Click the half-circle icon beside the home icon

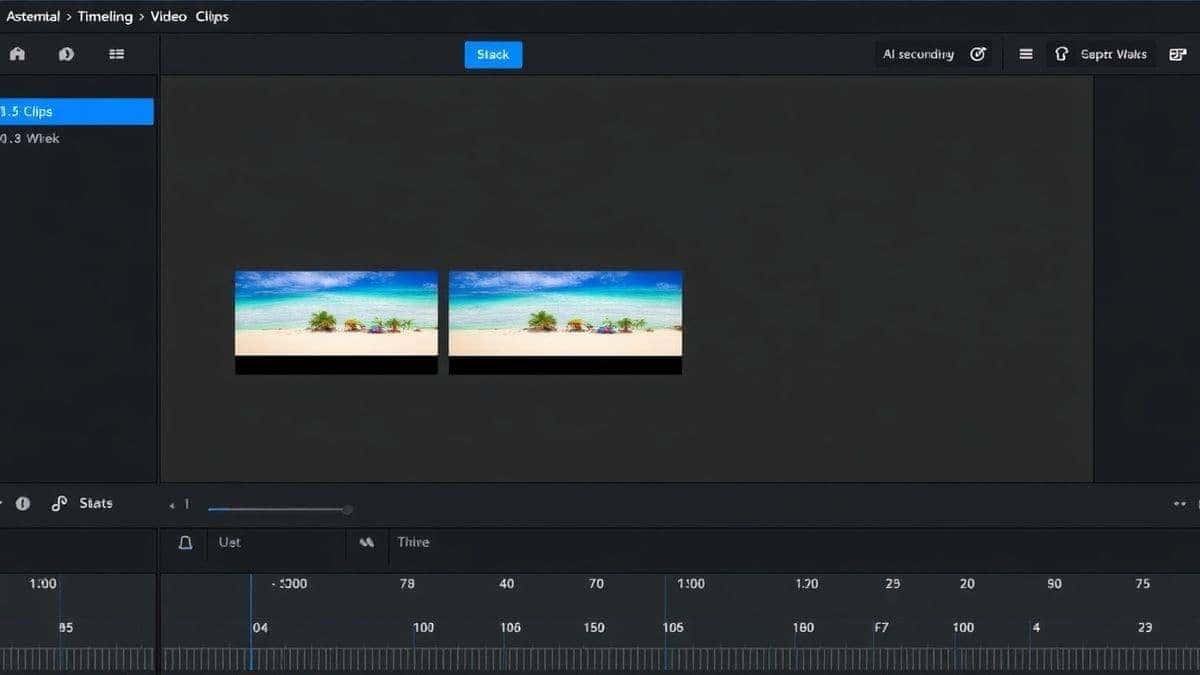(x=66, y=54)
